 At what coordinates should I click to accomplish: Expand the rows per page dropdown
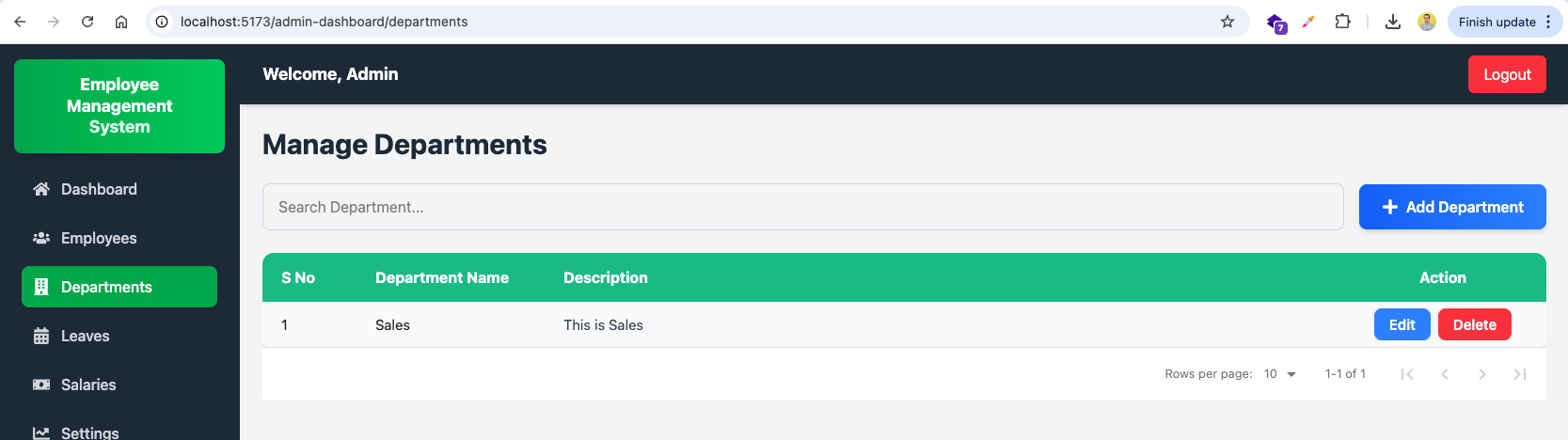coord(1280,374)
